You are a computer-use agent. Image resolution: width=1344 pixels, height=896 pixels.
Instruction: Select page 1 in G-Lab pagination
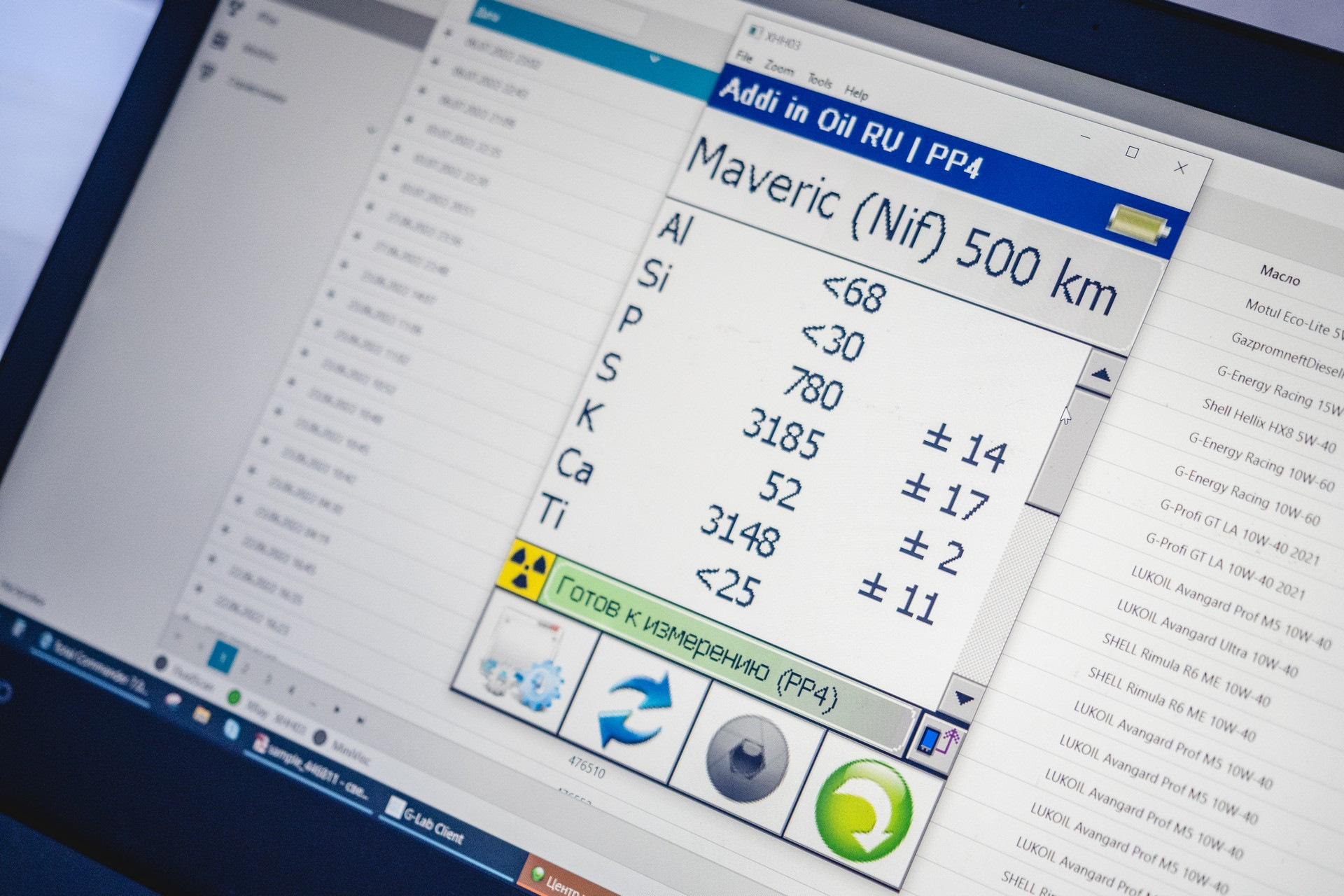[x=223, y=658]
